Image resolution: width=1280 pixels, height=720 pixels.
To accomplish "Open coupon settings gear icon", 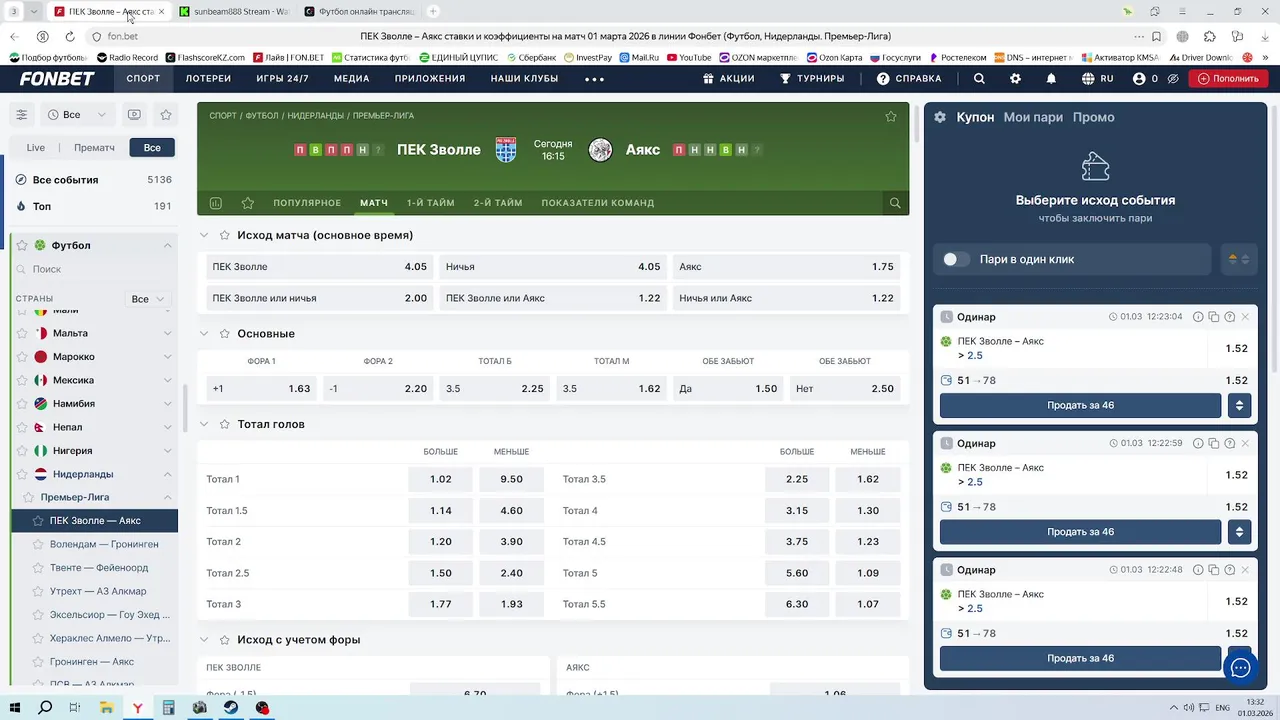I will [940, 117].
